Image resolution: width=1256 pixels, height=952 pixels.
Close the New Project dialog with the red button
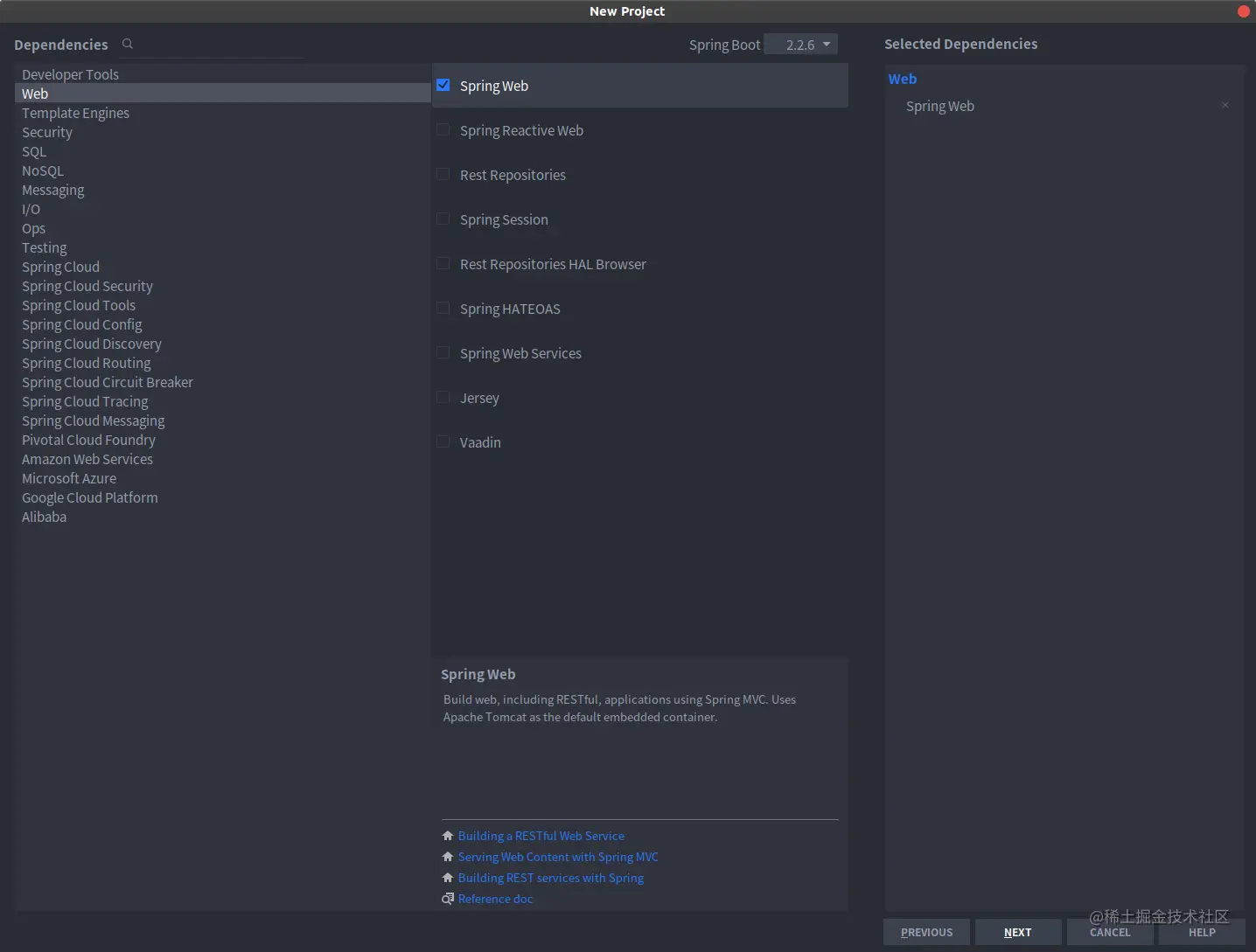click(1243, 11)
